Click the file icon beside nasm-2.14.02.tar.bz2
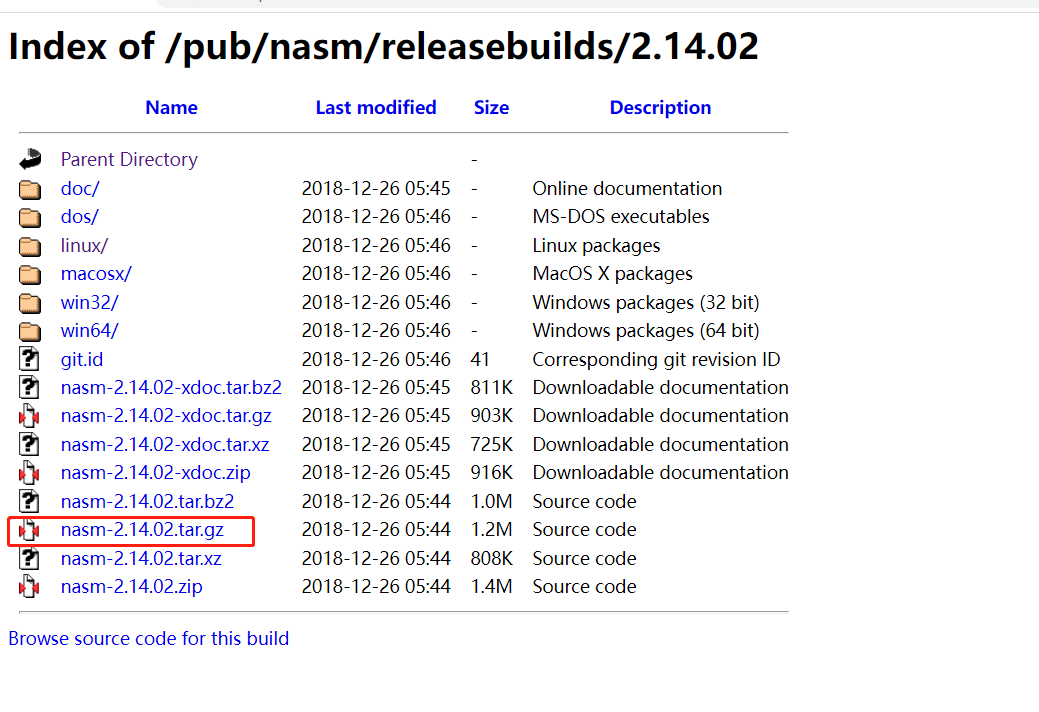 pyautogui.click(x=29, y=501)
